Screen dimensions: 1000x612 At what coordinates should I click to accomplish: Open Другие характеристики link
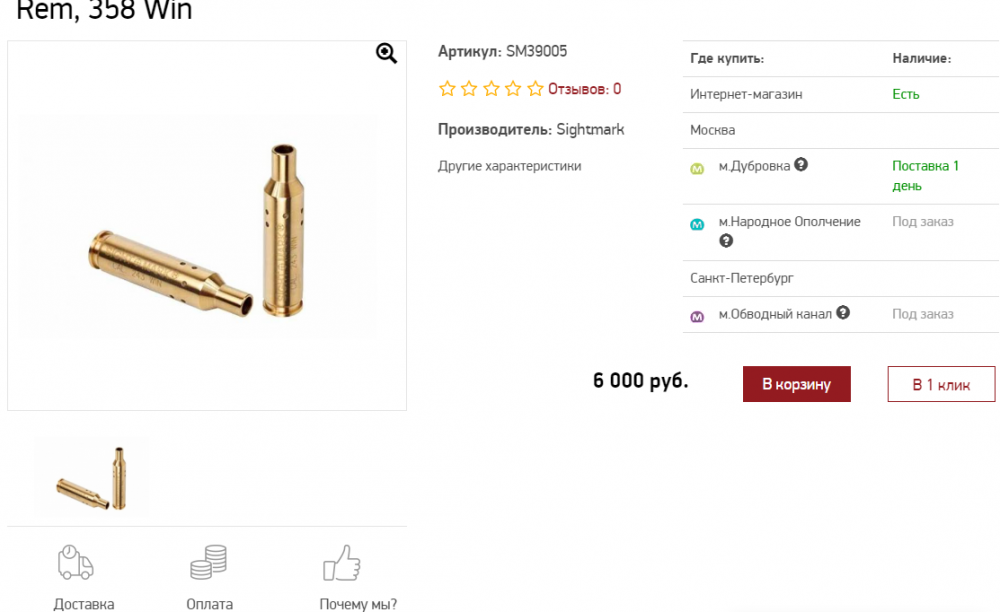[509, 166]
